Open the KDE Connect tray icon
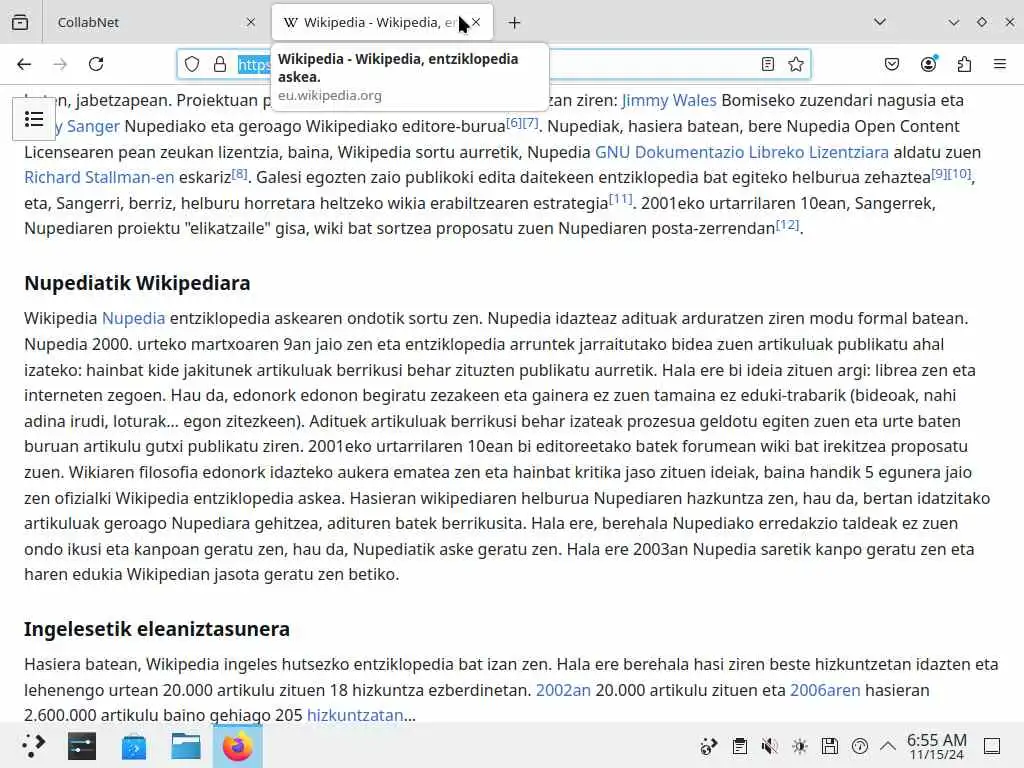The image size is (1024, 768). (x=709, y=746)
